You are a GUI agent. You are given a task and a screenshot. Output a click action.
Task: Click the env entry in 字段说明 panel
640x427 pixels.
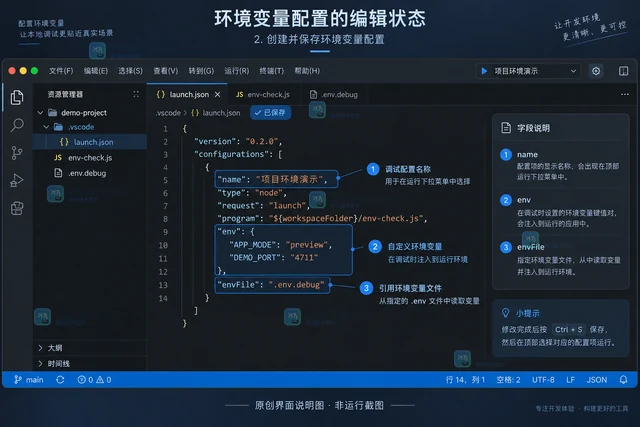[x=560, y=211]
